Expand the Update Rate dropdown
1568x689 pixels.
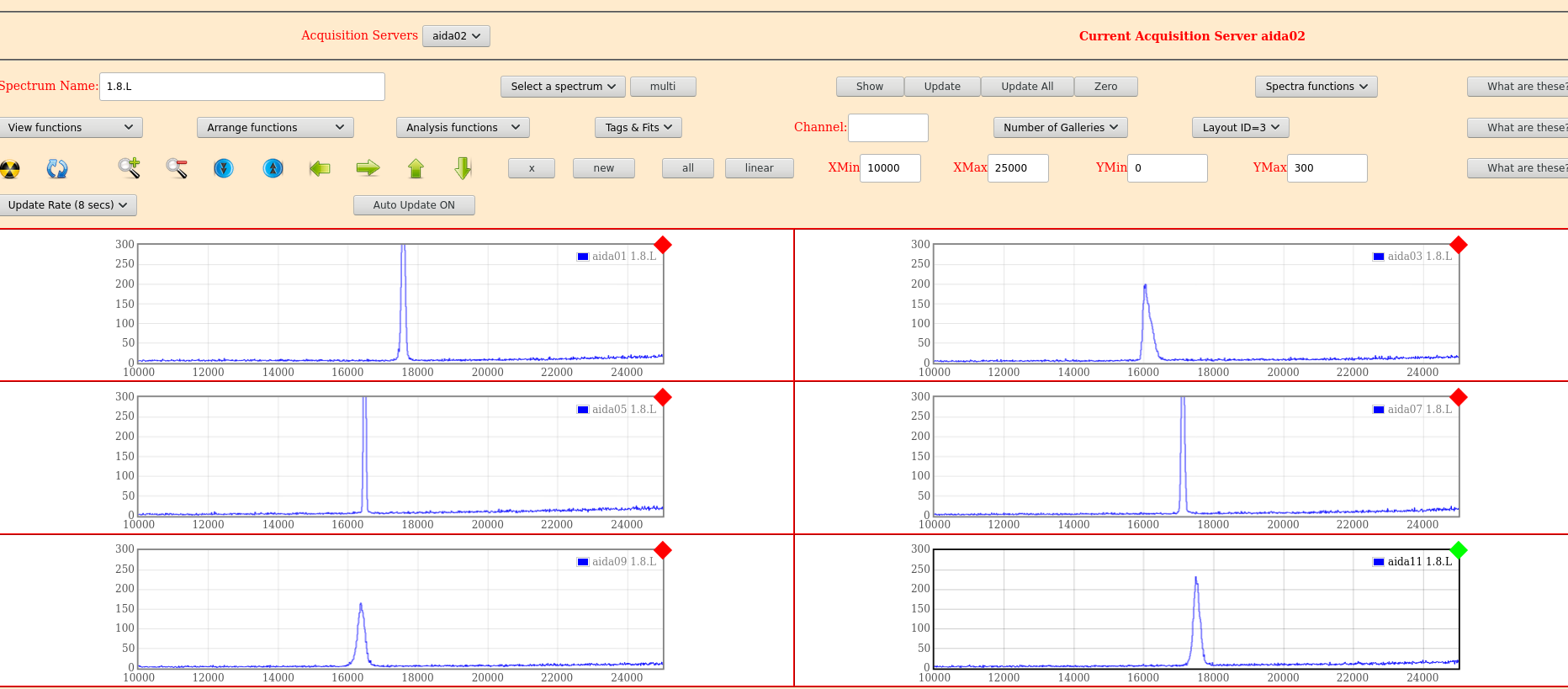click(x=67, y=205)
